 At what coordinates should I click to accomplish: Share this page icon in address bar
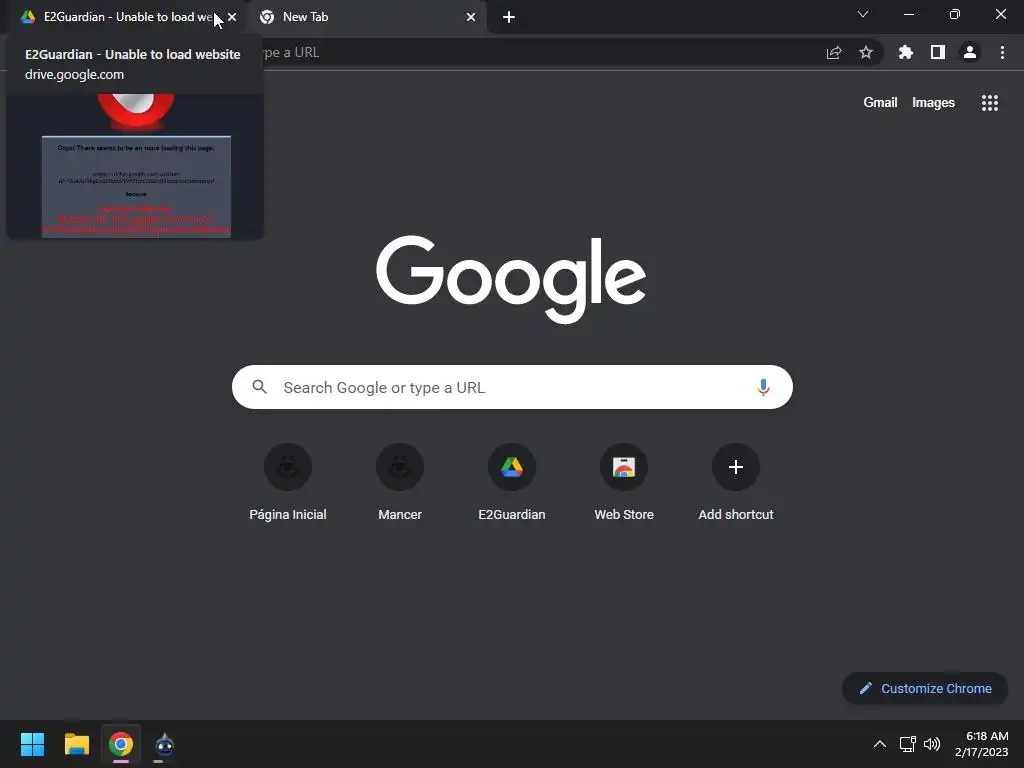coord(834,52)
